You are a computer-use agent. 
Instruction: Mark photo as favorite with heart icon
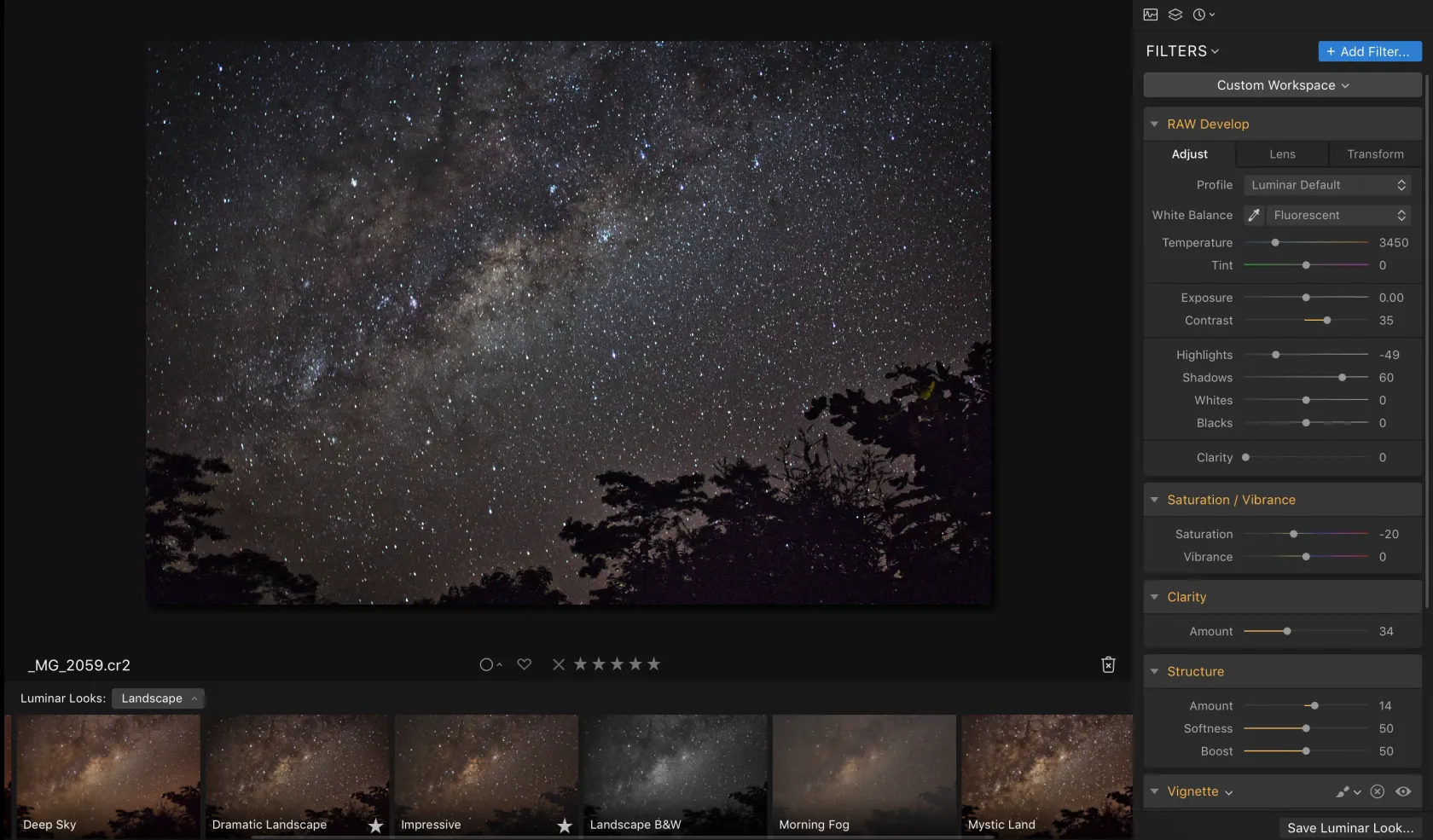tap(525, 664)
